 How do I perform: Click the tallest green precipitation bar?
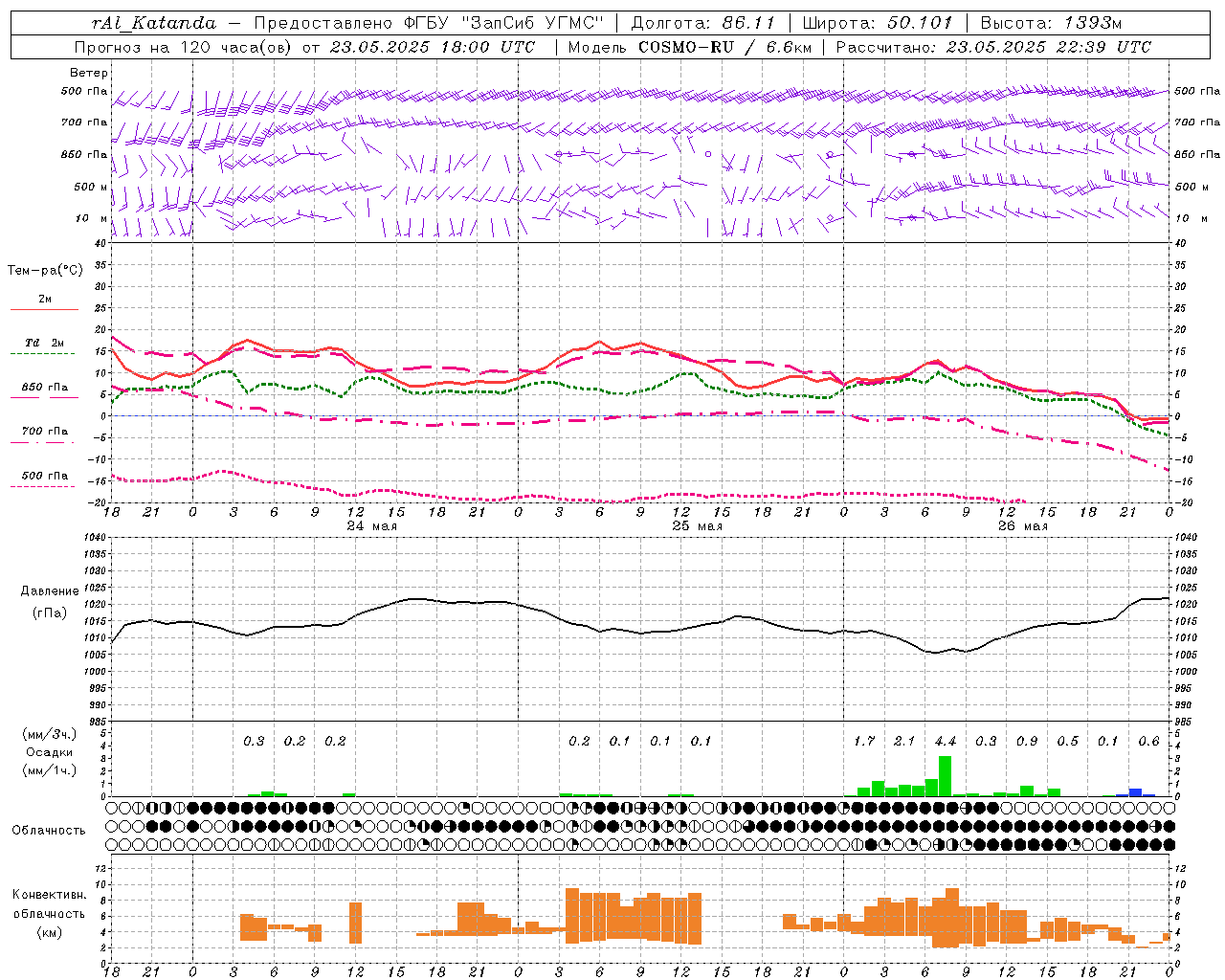945,776
